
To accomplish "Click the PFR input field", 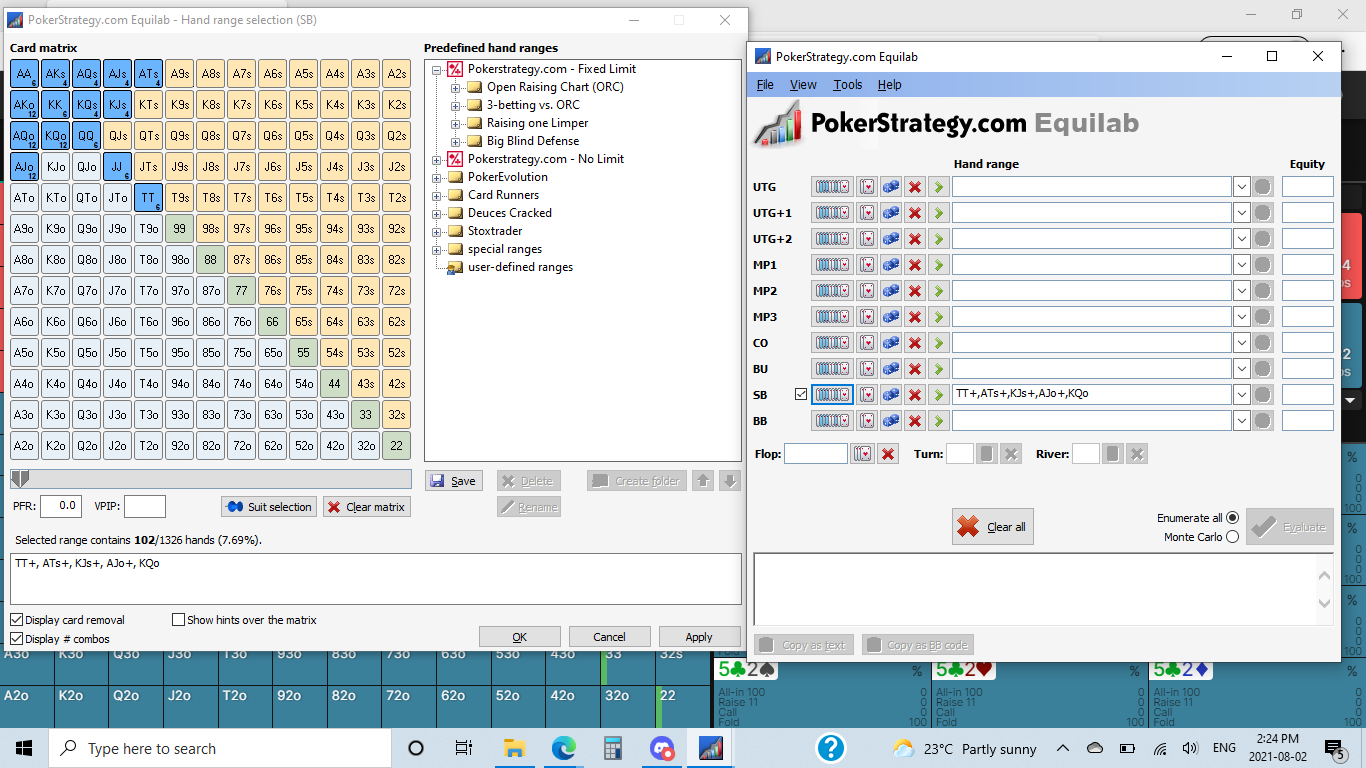I will (x=61, y=506).
